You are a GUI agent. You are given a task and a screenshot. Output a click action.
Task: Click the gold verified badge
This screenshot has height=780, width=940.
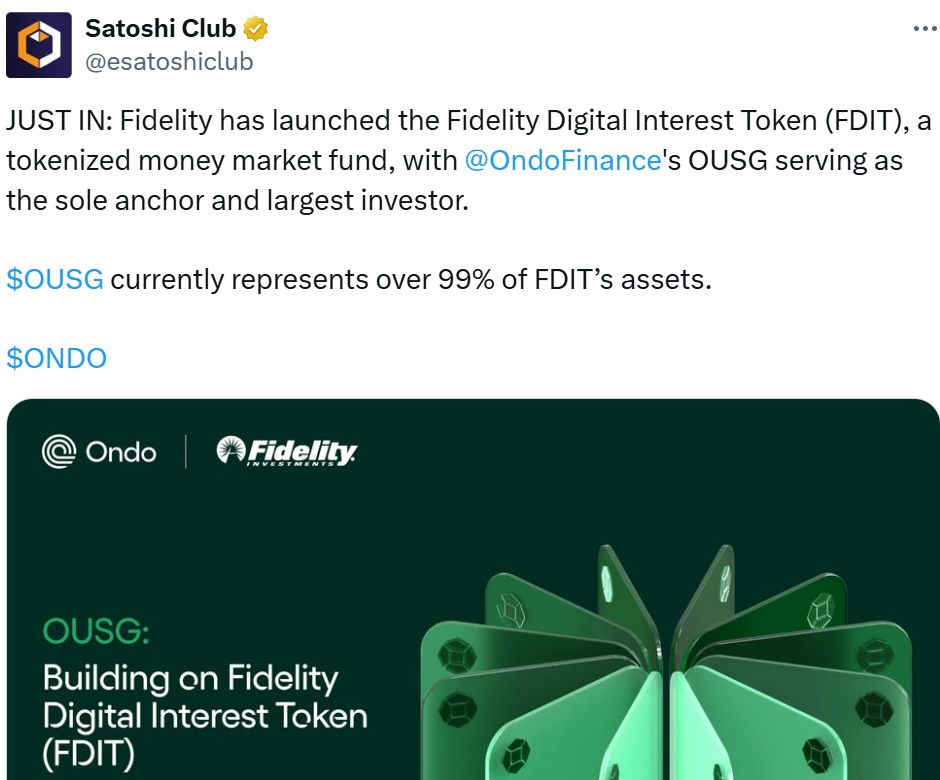pos(256,29)
